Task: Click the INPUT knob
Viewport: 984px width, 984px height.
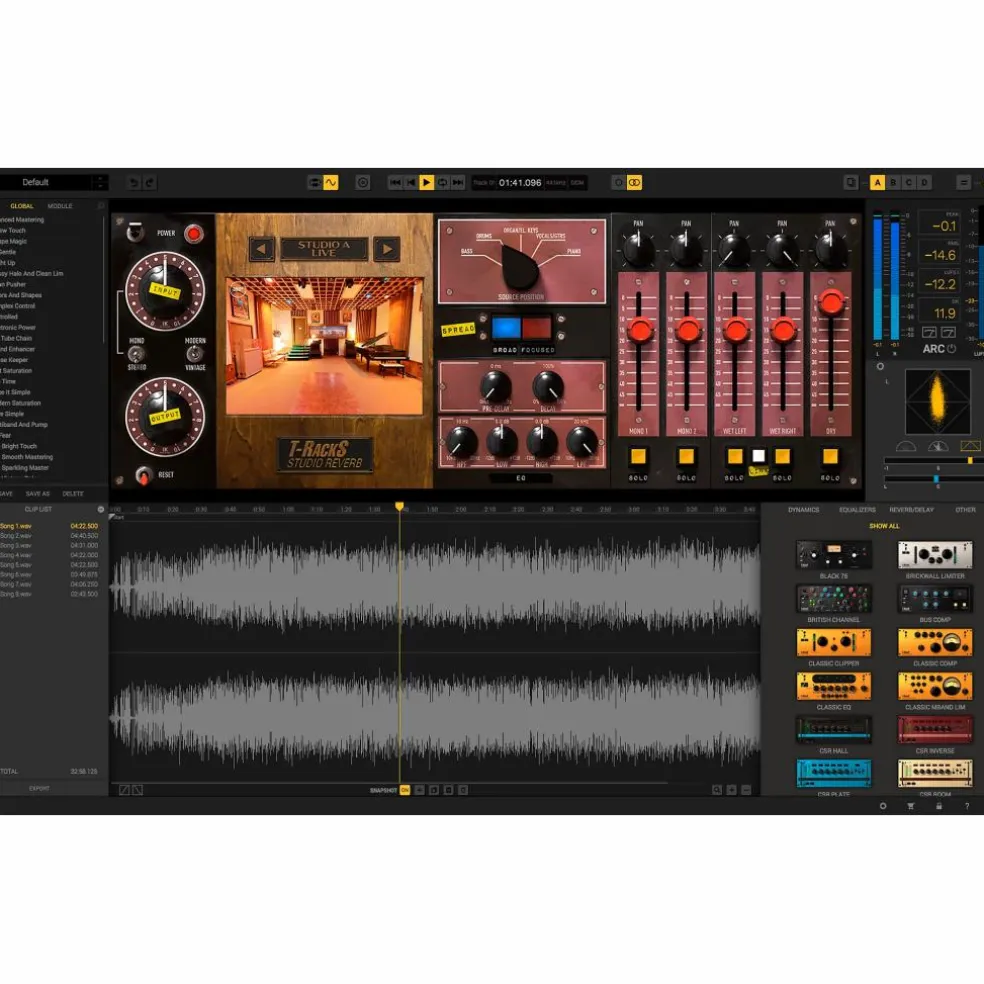Action: (x=164, y=292)
